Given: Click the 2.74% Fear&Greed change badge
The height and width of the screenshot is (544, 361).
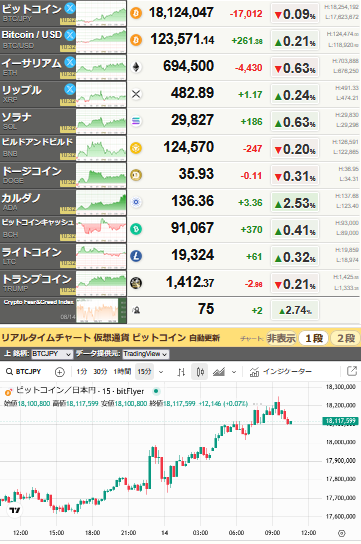Looking at the screenshot, I should click(x=295, y=310).
